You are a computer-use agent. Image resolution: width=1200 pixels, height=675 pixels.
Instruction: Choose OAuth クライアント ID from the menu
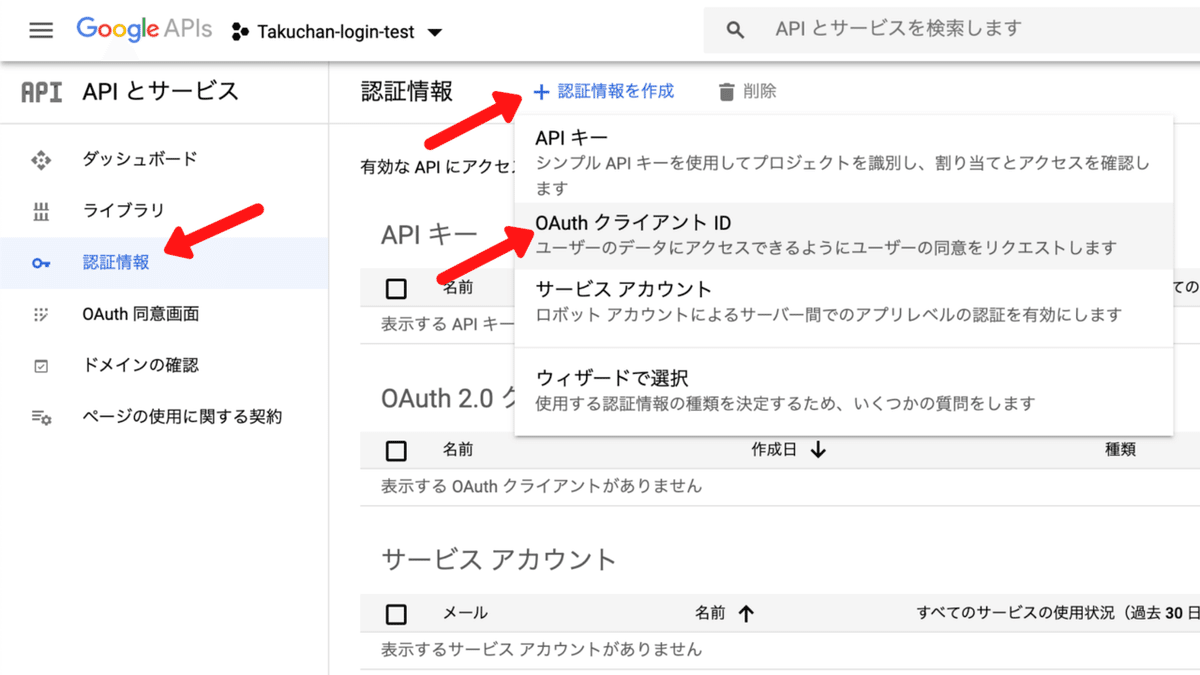(843, 235)
